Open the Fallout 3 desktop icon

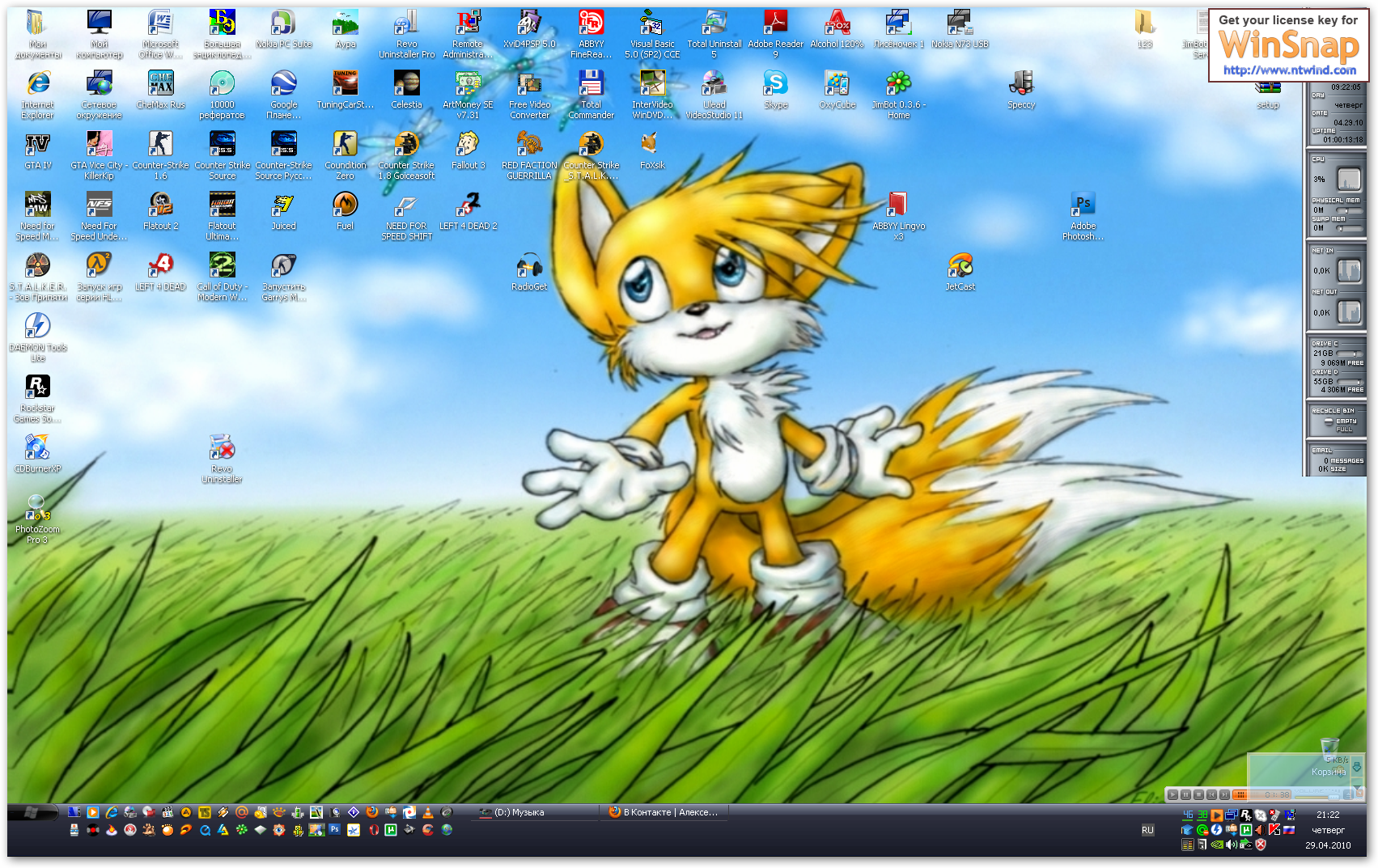pos(469,150)
